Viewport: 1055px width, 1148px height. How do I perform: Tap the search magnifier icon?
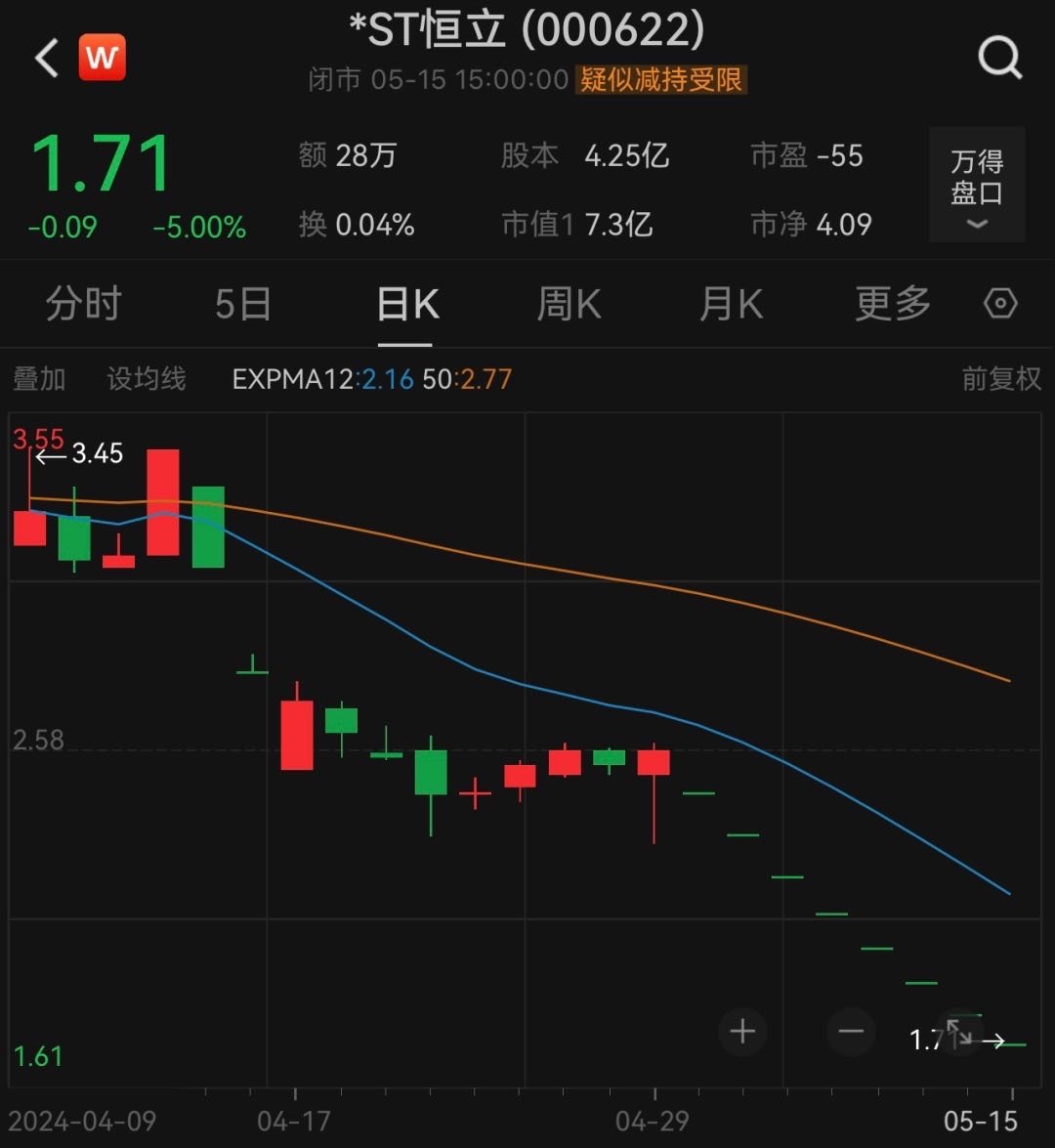pyautogui.click(x=1000, y=57)
